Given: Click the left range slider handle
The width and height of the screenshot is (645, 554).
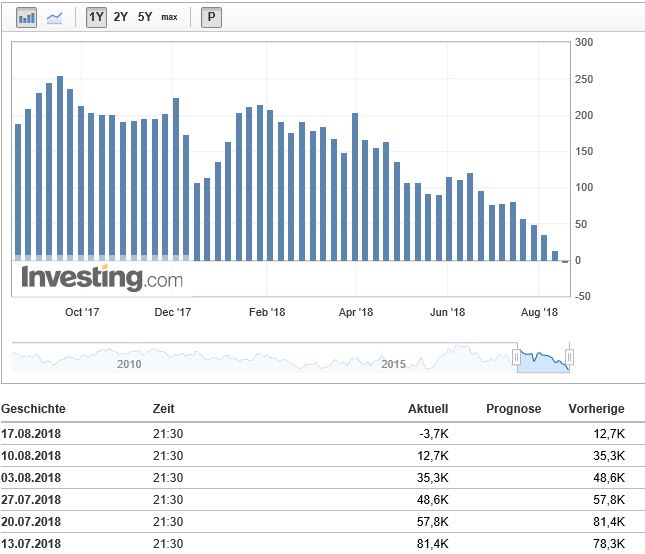Looking at the screenshot, I should click(x=517, y=357).
